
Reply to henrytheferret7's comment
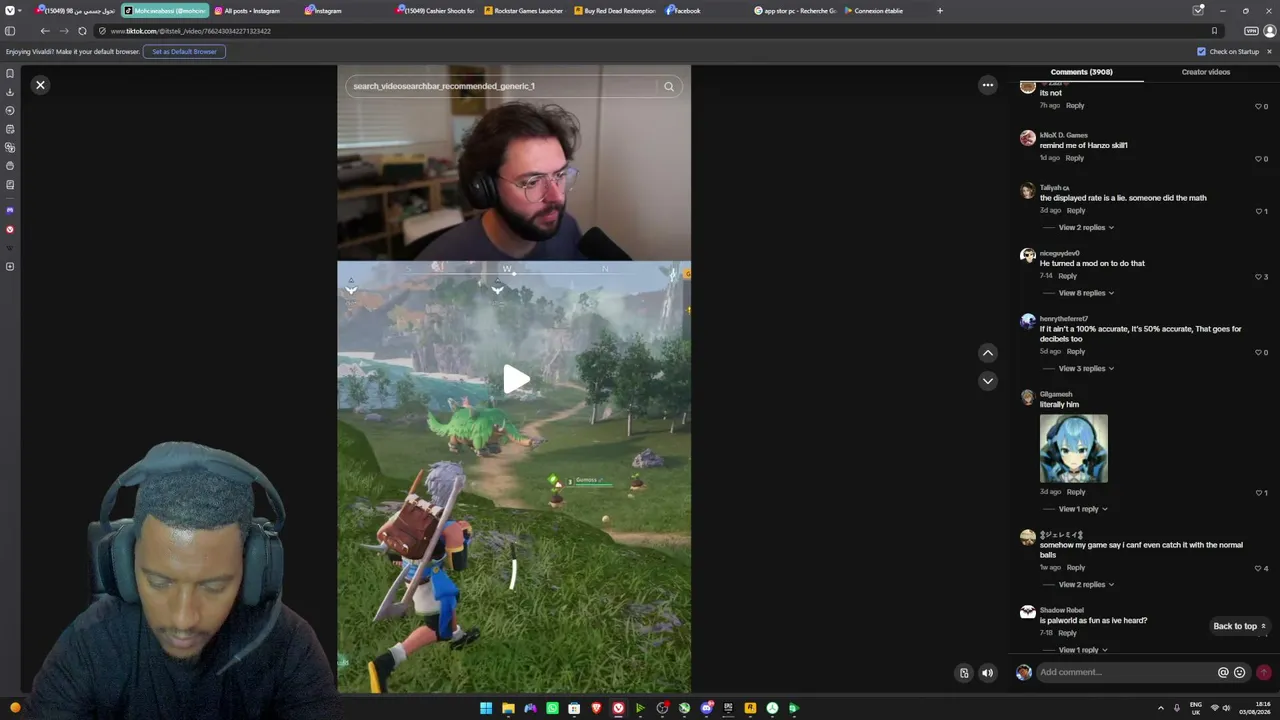(x=1076, y=352)
